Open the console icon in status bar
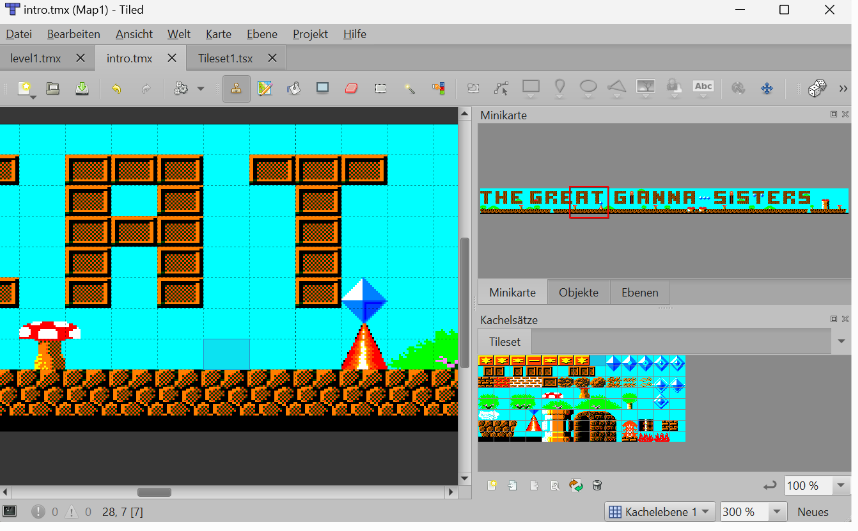This screenshot has height=531, width=858. click(11, 512)
